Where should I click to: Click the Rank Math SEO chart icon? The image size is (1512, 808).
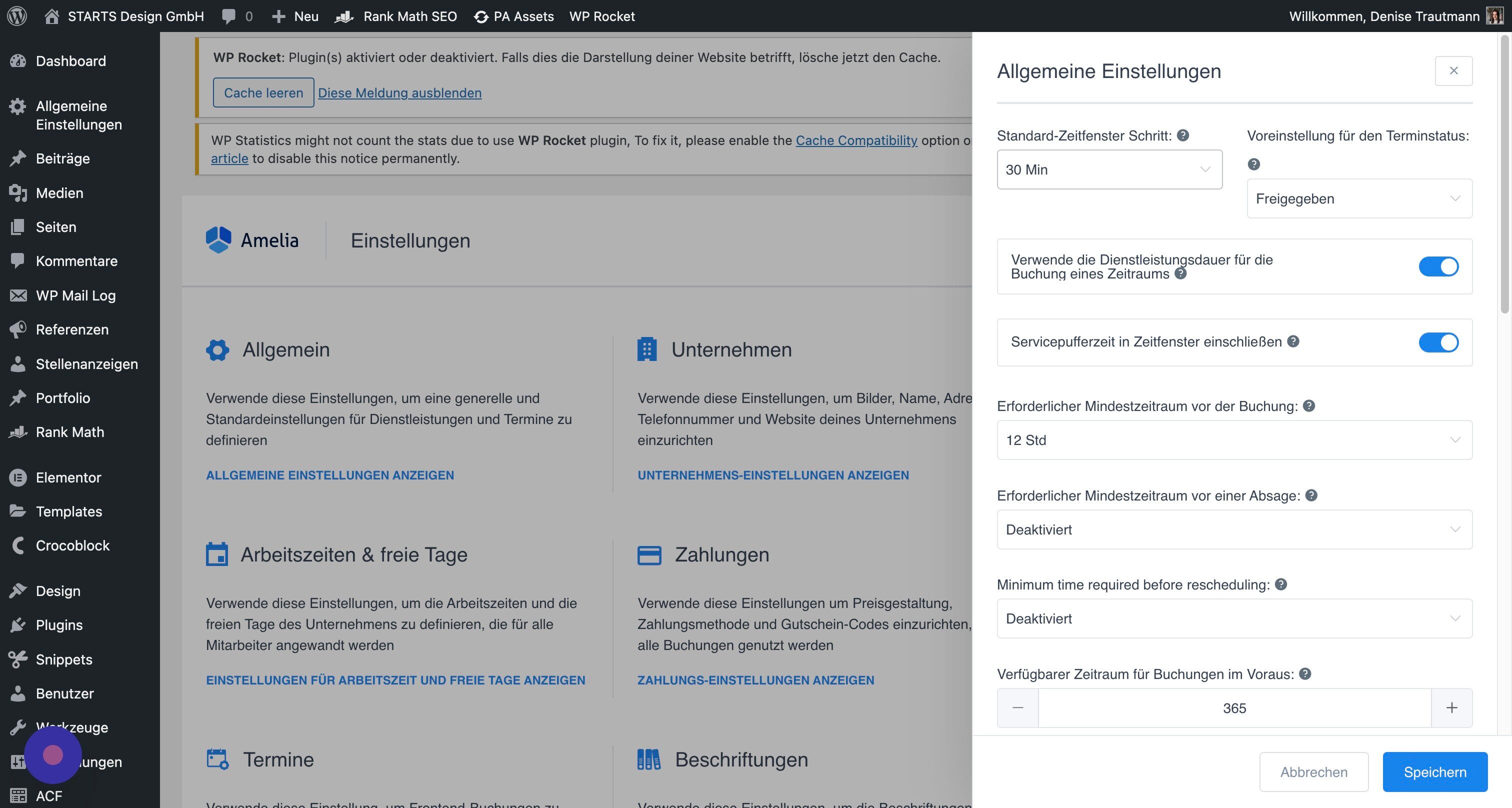click(344, 17)
